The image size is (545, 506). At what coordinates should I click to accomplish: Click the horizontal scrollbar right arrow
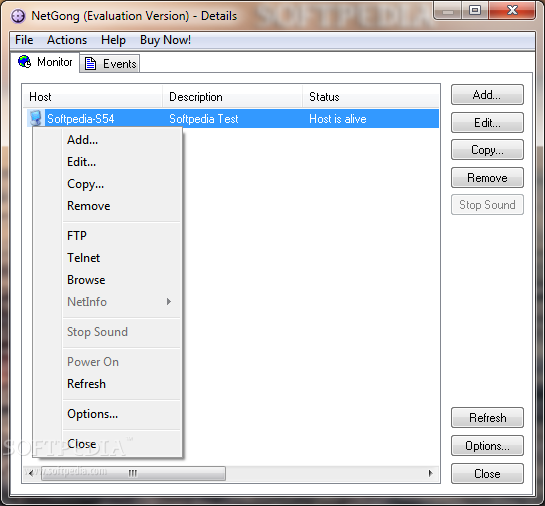point(431,473)
